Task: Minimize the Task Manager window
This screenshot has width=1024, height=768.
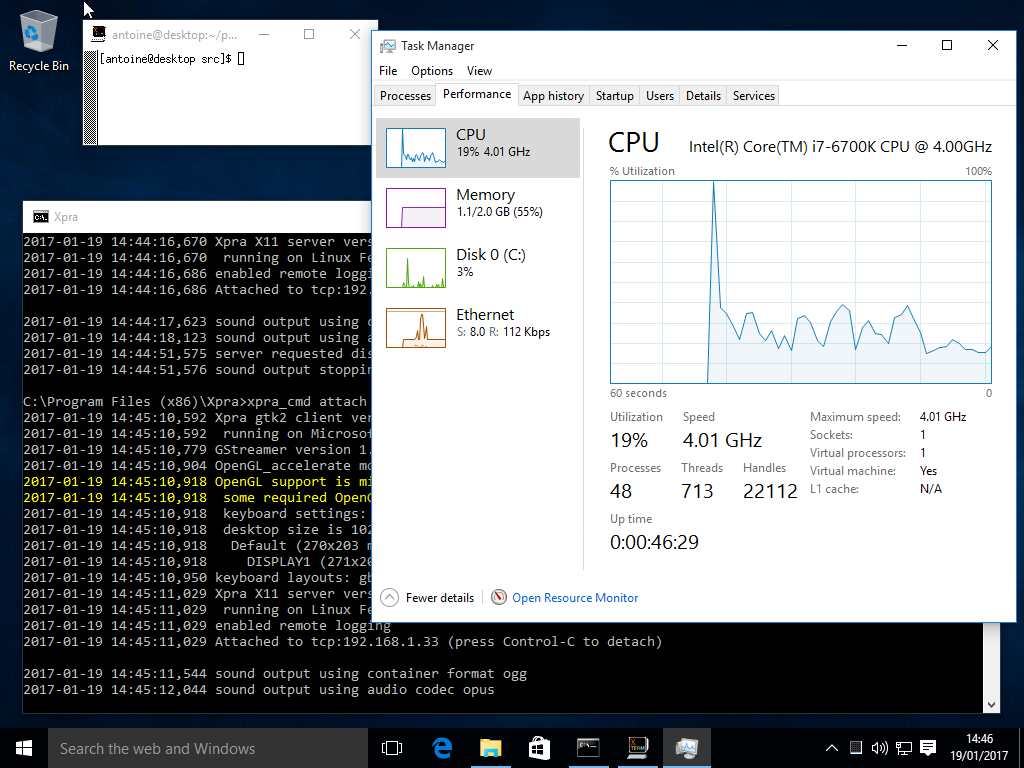Action: [902, 46]
